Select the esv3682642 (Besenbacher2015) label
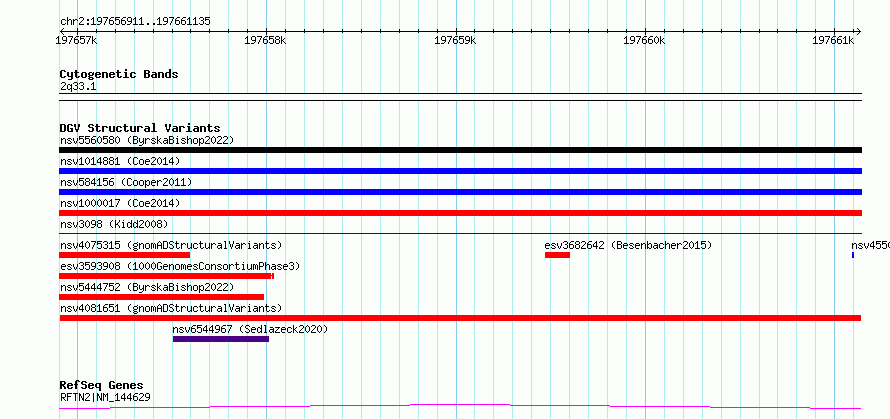The height and width of the screenshot is (419, 890). click(x=628, y=245)
